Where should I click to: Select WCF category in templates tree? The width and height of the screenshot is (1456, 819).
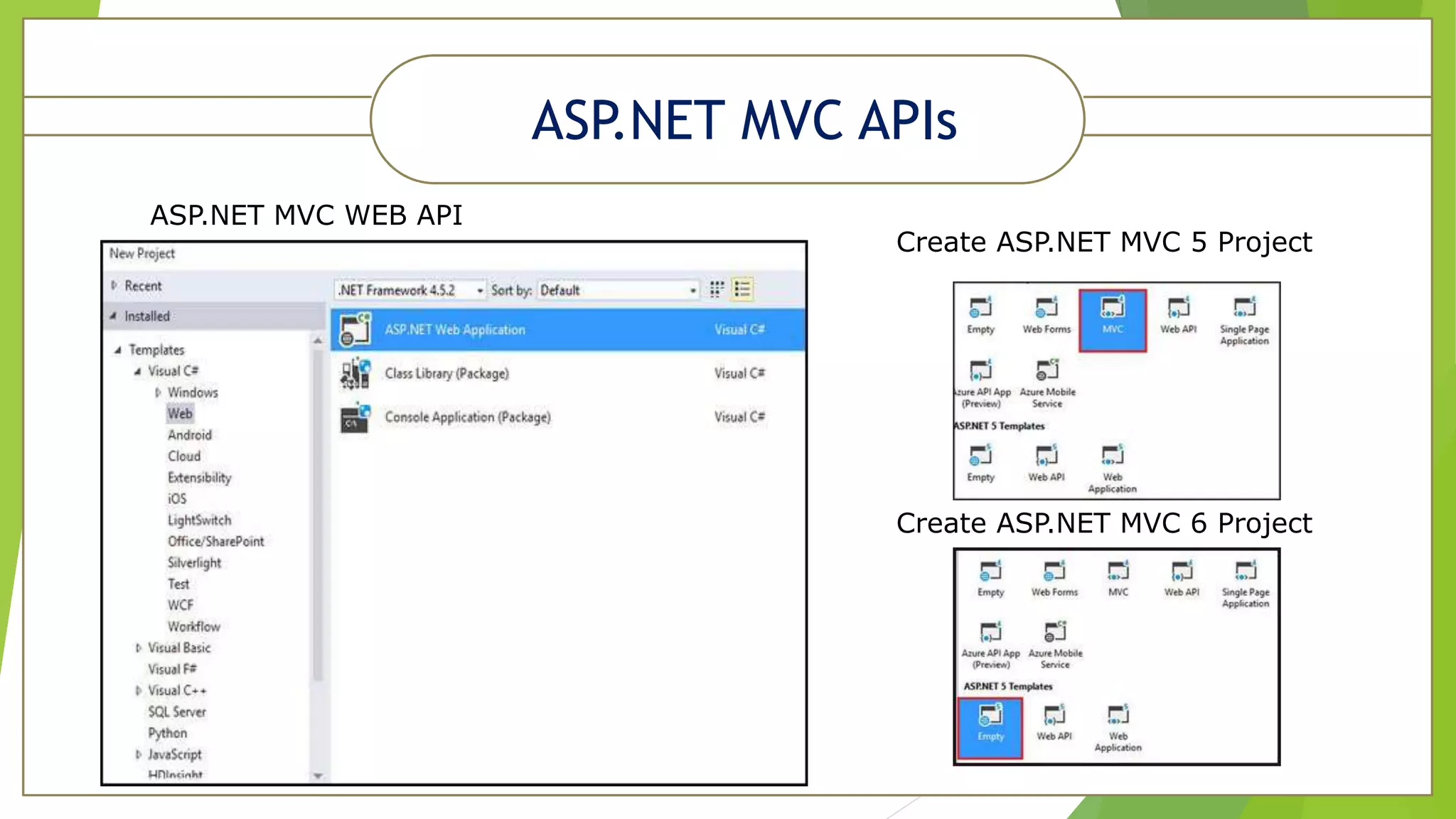coord(181,605)
